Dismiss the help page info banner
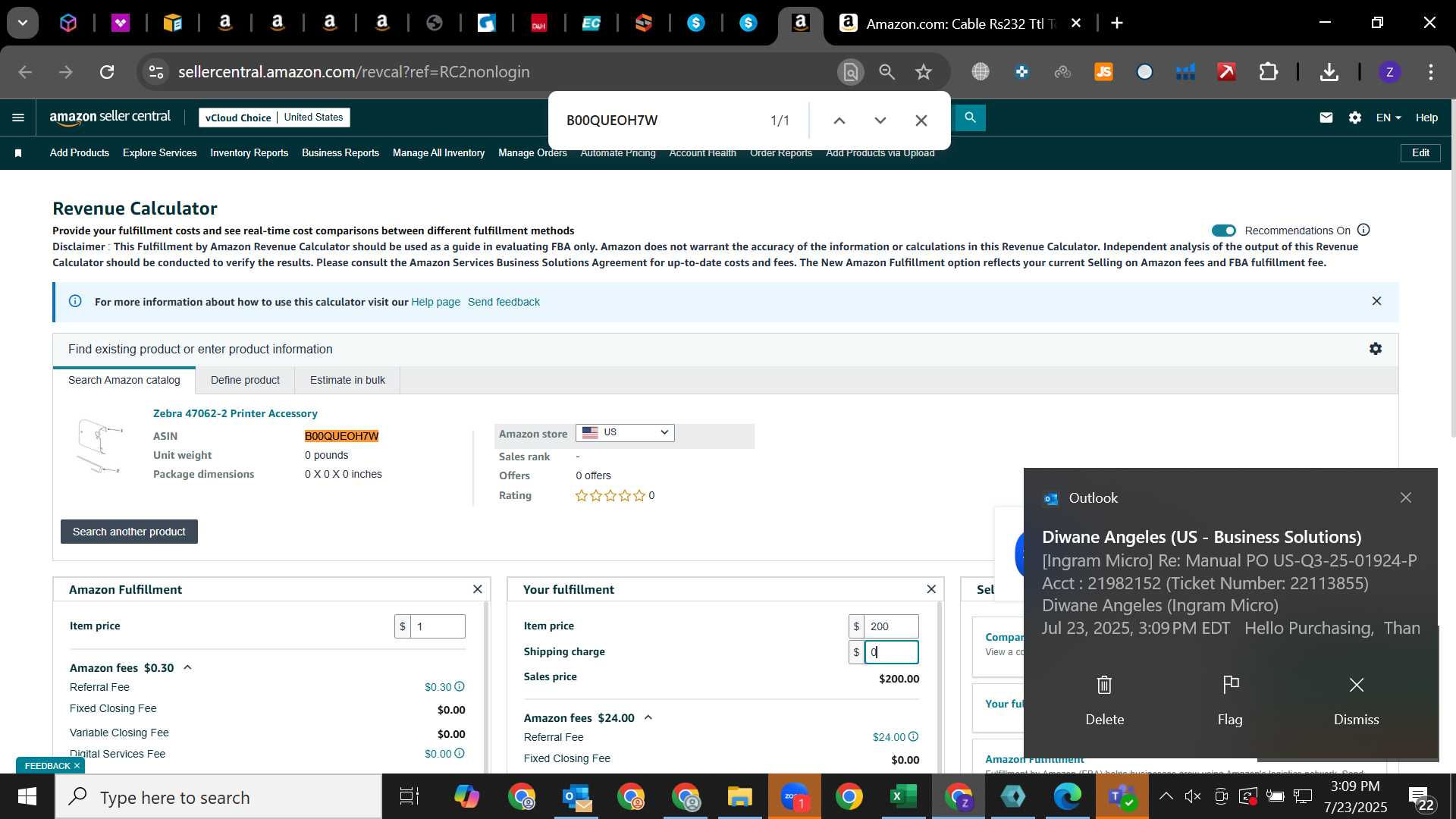Viewport: 1456px width, 819px height. click(x=1376, y=301)
